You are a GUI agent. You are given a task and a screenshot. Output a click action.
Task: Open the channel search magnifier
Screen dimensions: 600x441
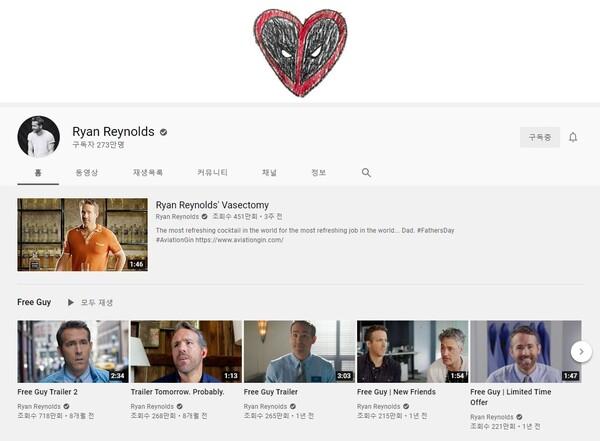click(366, 173)
